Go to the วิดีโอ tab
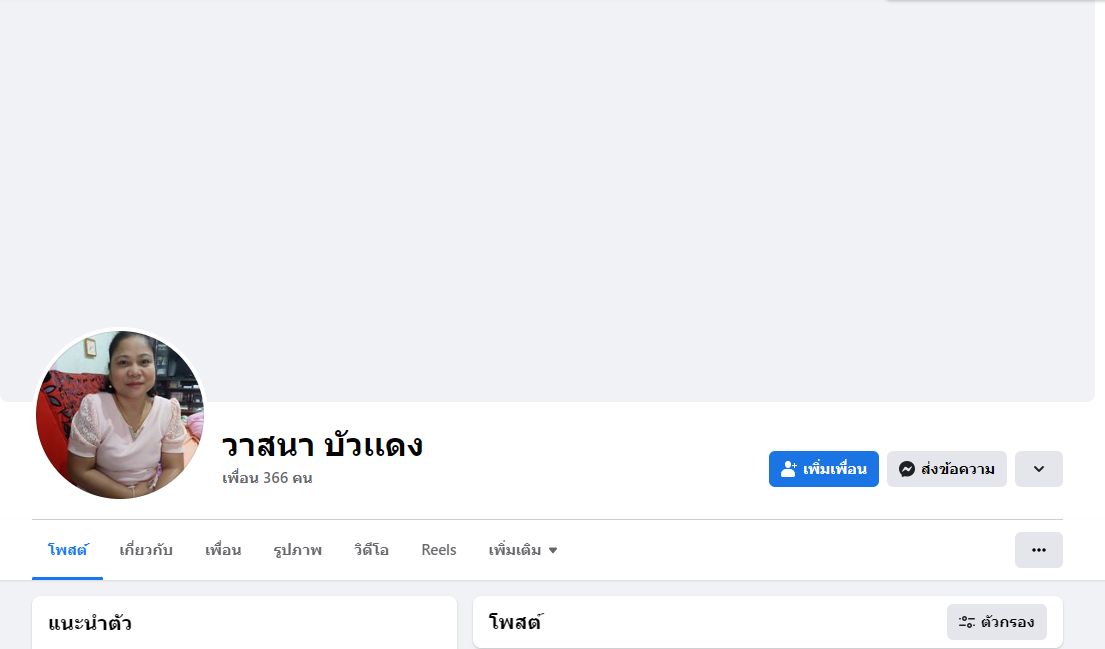Image resolution: width=1105 pixels, height=649 pixels. pyautogui.click(x=371, y=550)
